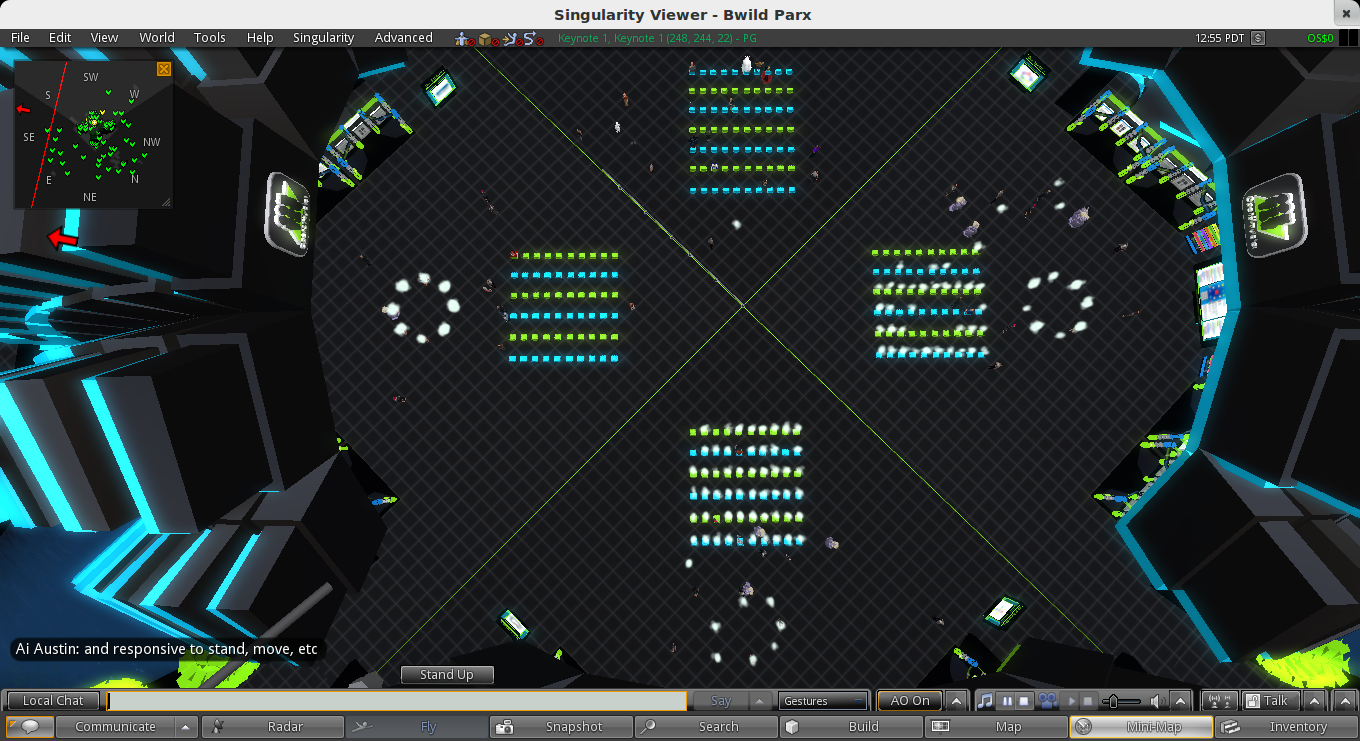Click inside the mini-map radar view
This screenshot has width=1360, height=741.
click(92, 135)
